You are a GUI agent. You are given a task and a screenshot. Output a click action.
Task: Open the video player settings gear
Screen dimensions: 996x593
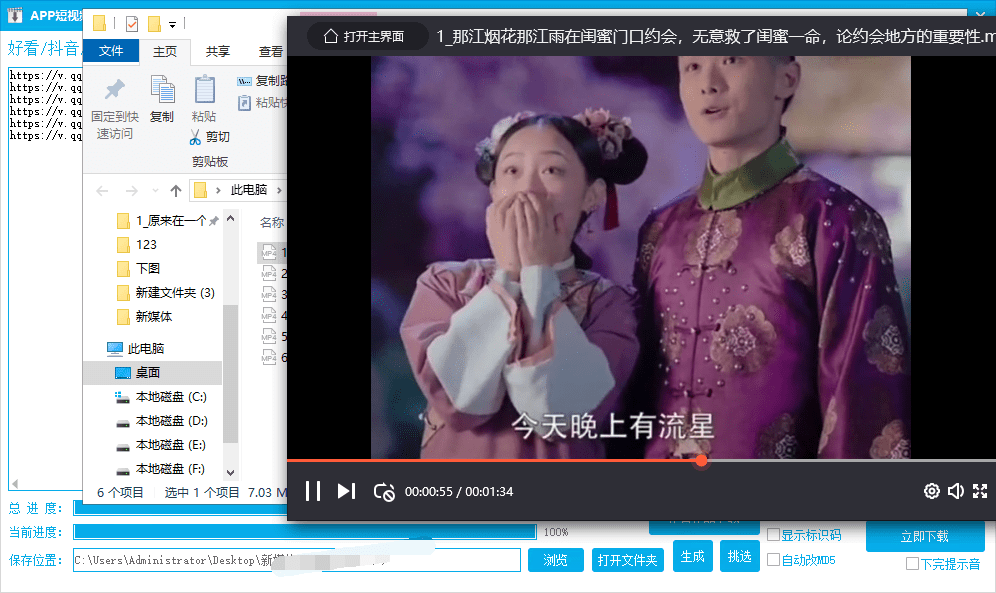pos(931,491)
